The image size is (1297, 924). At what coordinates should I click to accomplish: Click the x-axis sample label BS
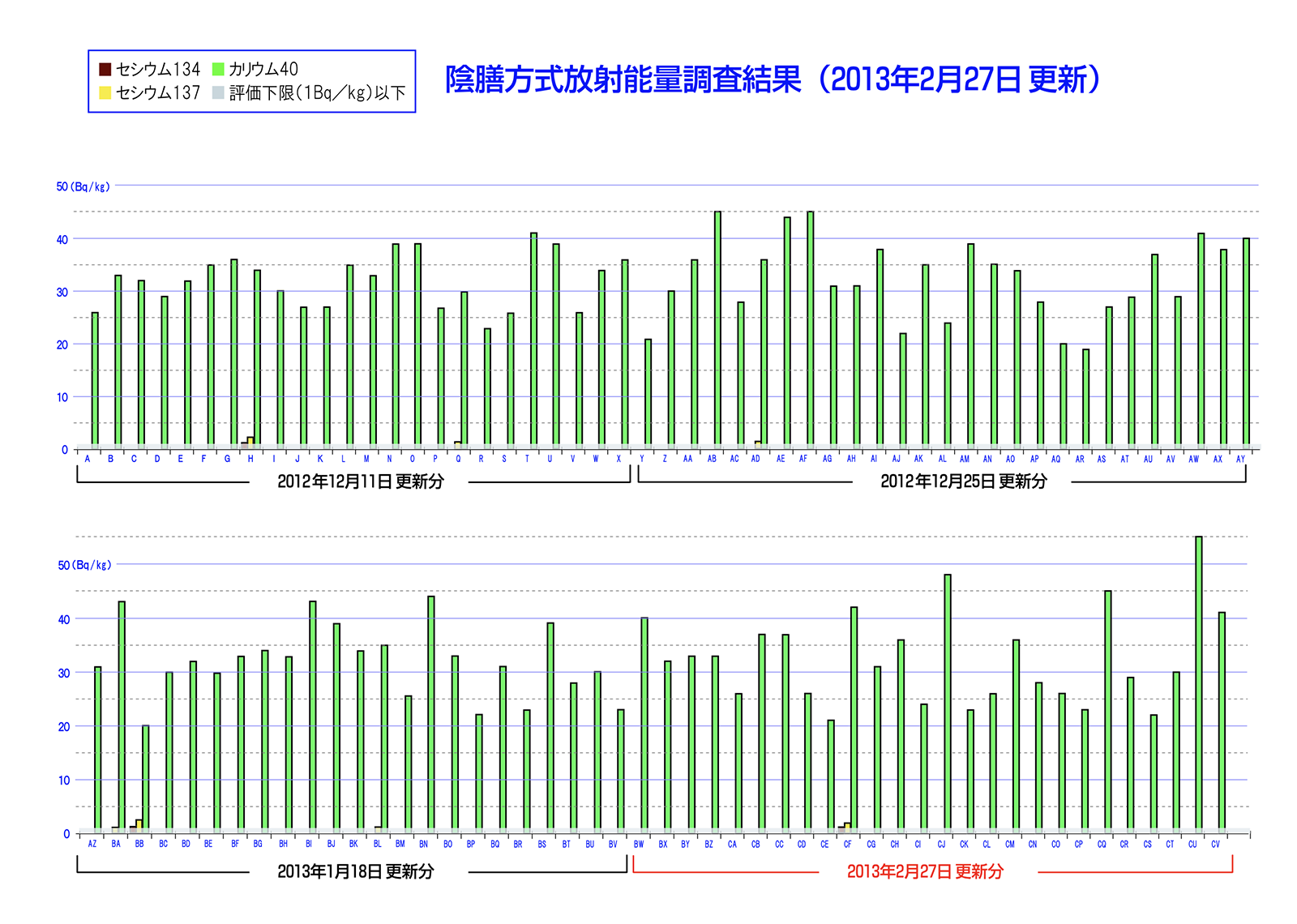(x=542, y=844)
